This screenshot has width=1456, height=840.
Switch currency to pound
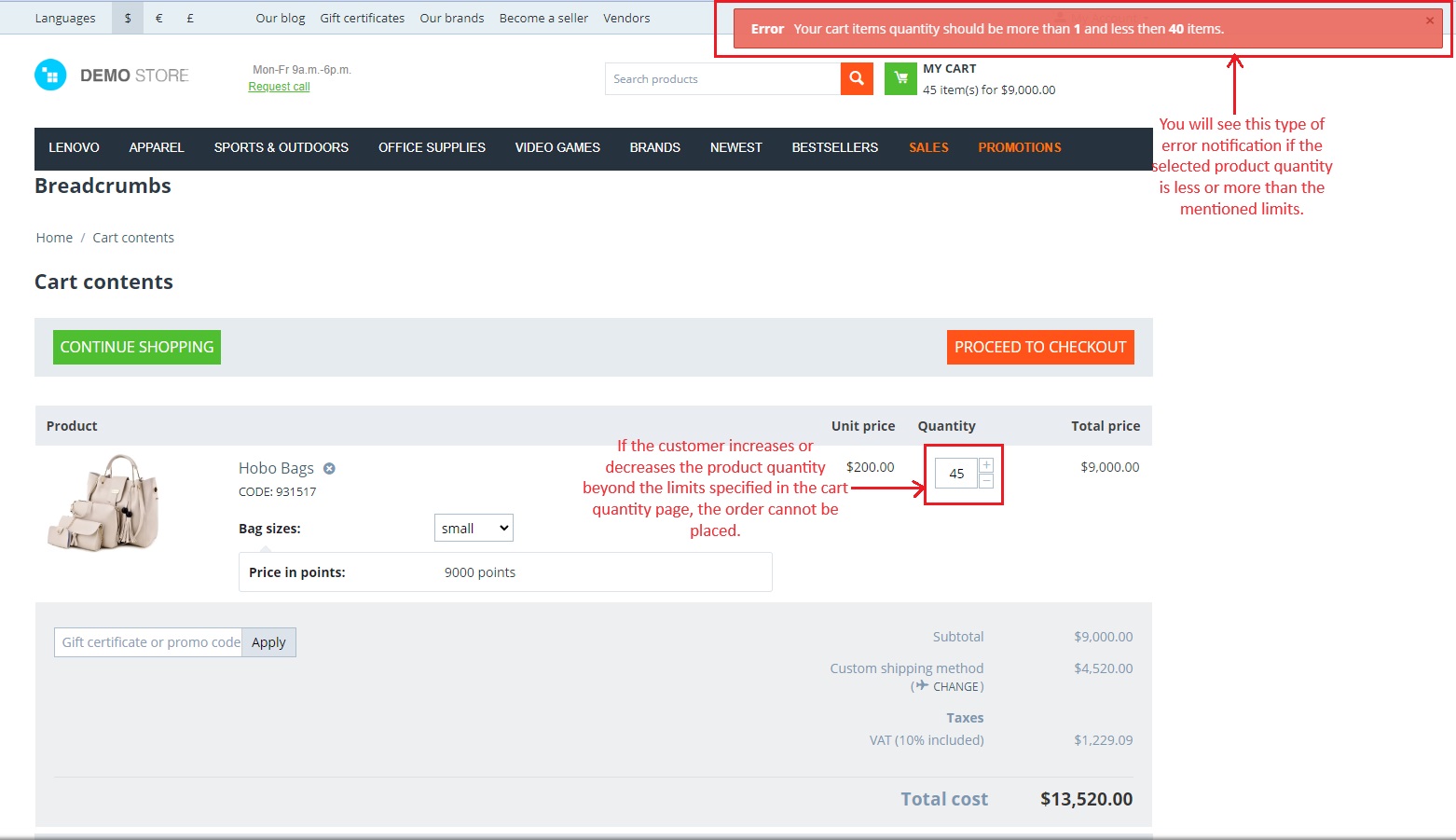[190, 18]
